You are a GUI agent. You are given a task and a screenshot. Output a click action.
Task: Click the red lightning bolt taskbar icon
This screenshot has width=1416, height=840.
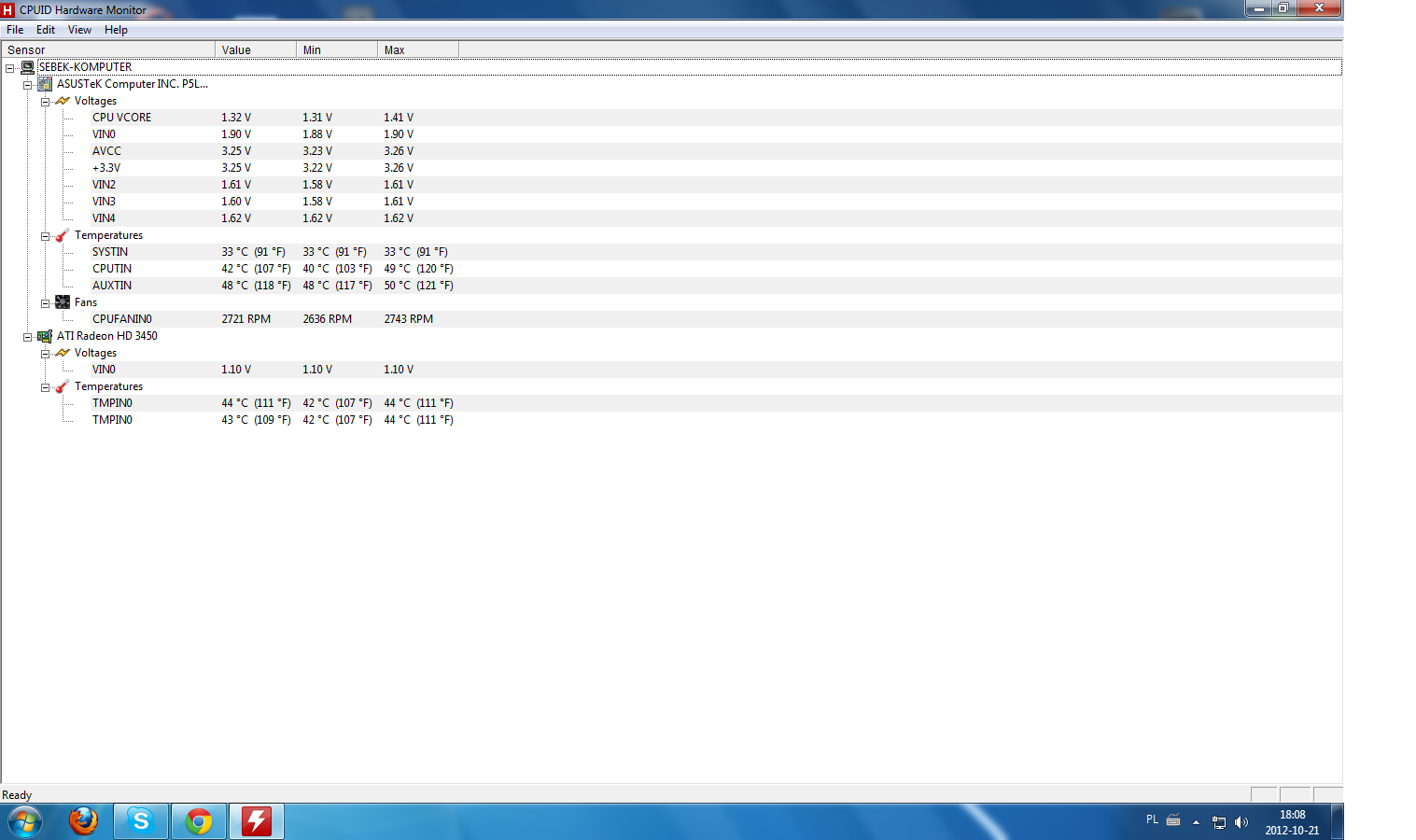[x=257, y=821]
